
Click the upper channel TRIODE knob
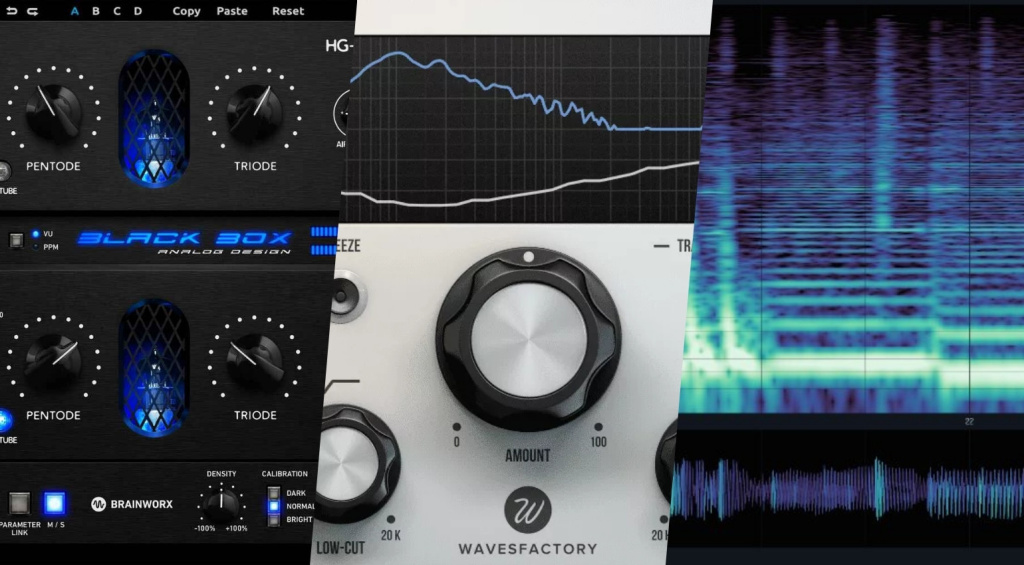pos(255,112)
